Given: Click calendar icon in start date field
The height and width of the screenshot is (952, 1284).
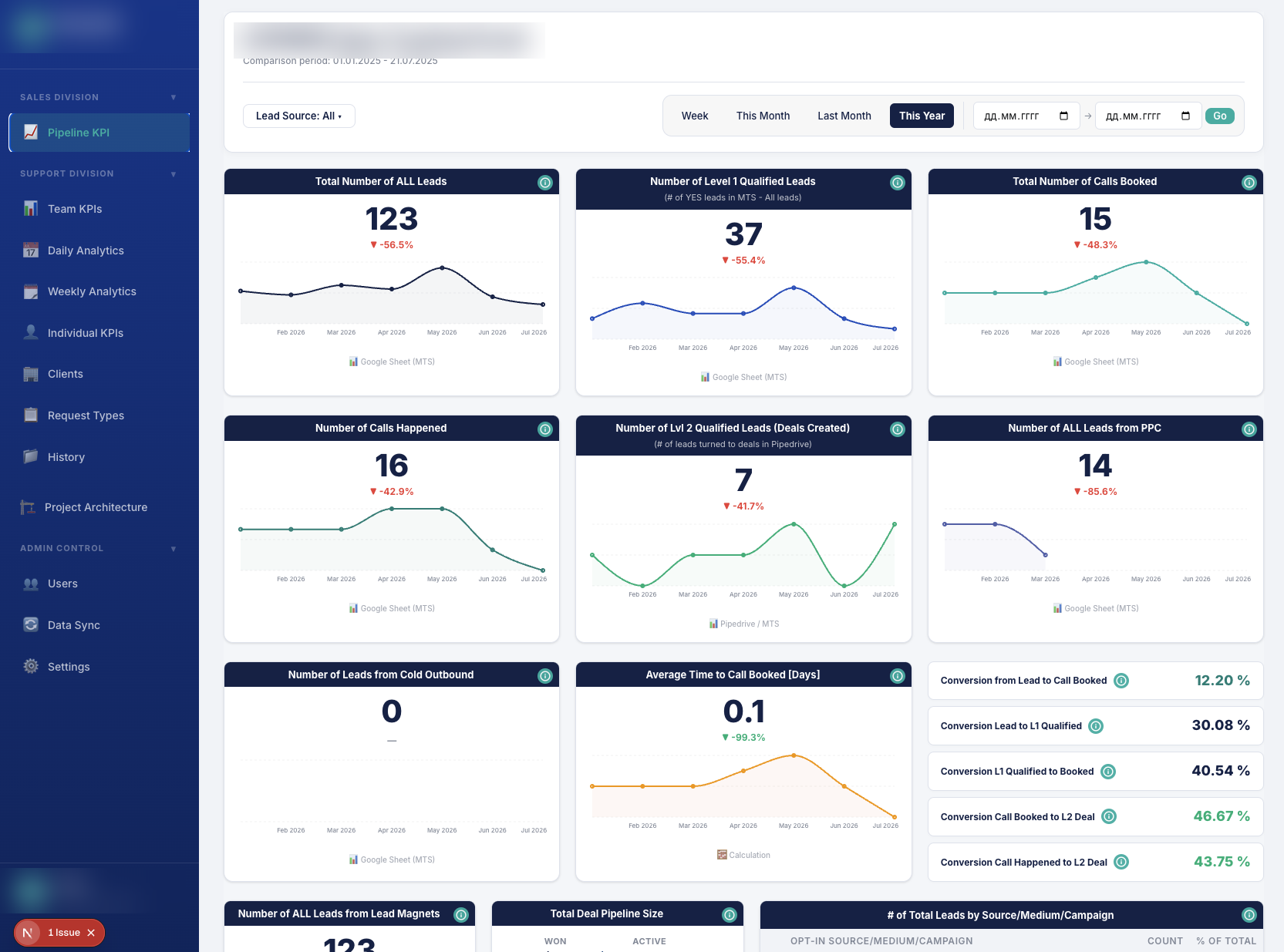Looking at the screenshot, I should click(1064, 116).
